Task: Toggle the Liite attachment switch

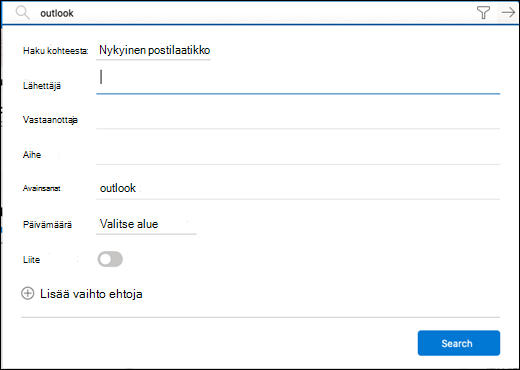Action: tap(110, 259)
